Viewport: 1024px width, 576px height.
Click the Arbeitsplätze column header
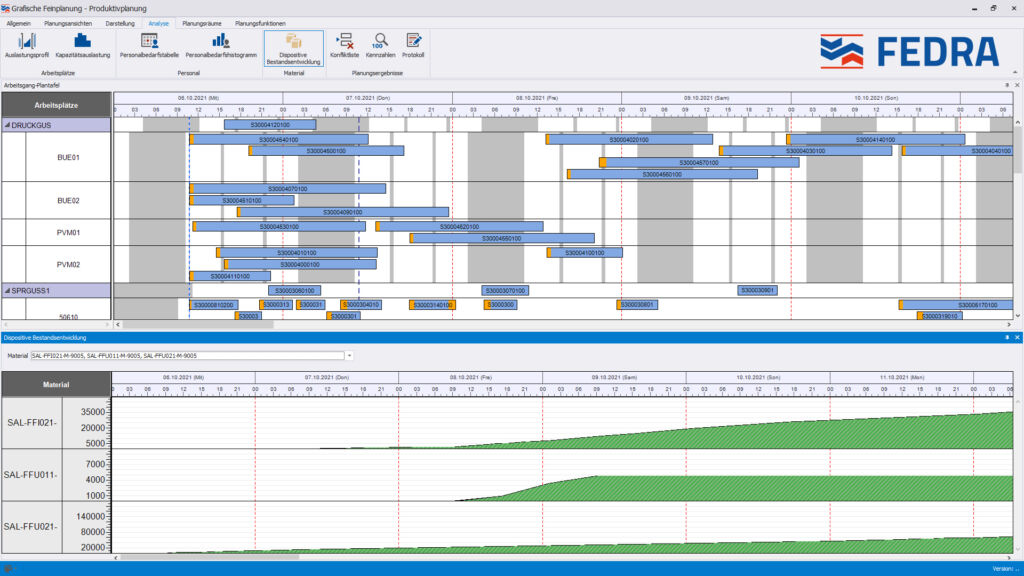click(x=55, y=104)
